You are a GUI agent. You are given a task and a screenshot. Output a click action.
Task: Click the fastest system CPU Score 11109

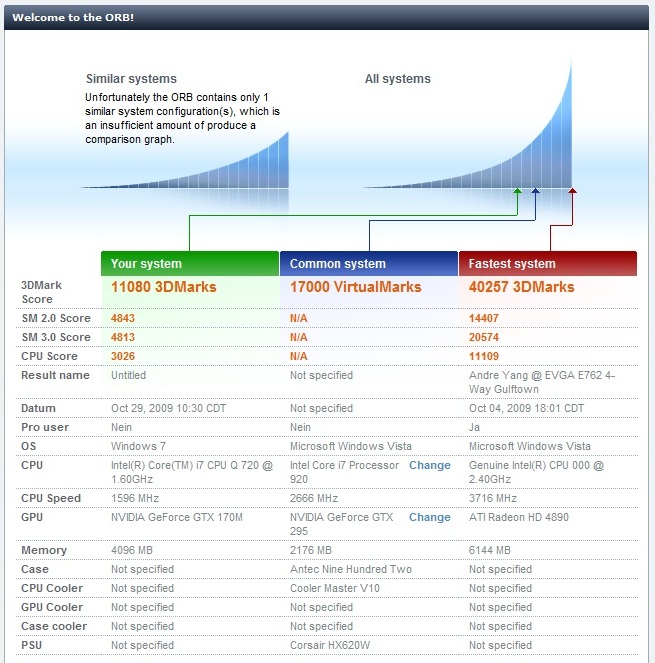point(484,356)
